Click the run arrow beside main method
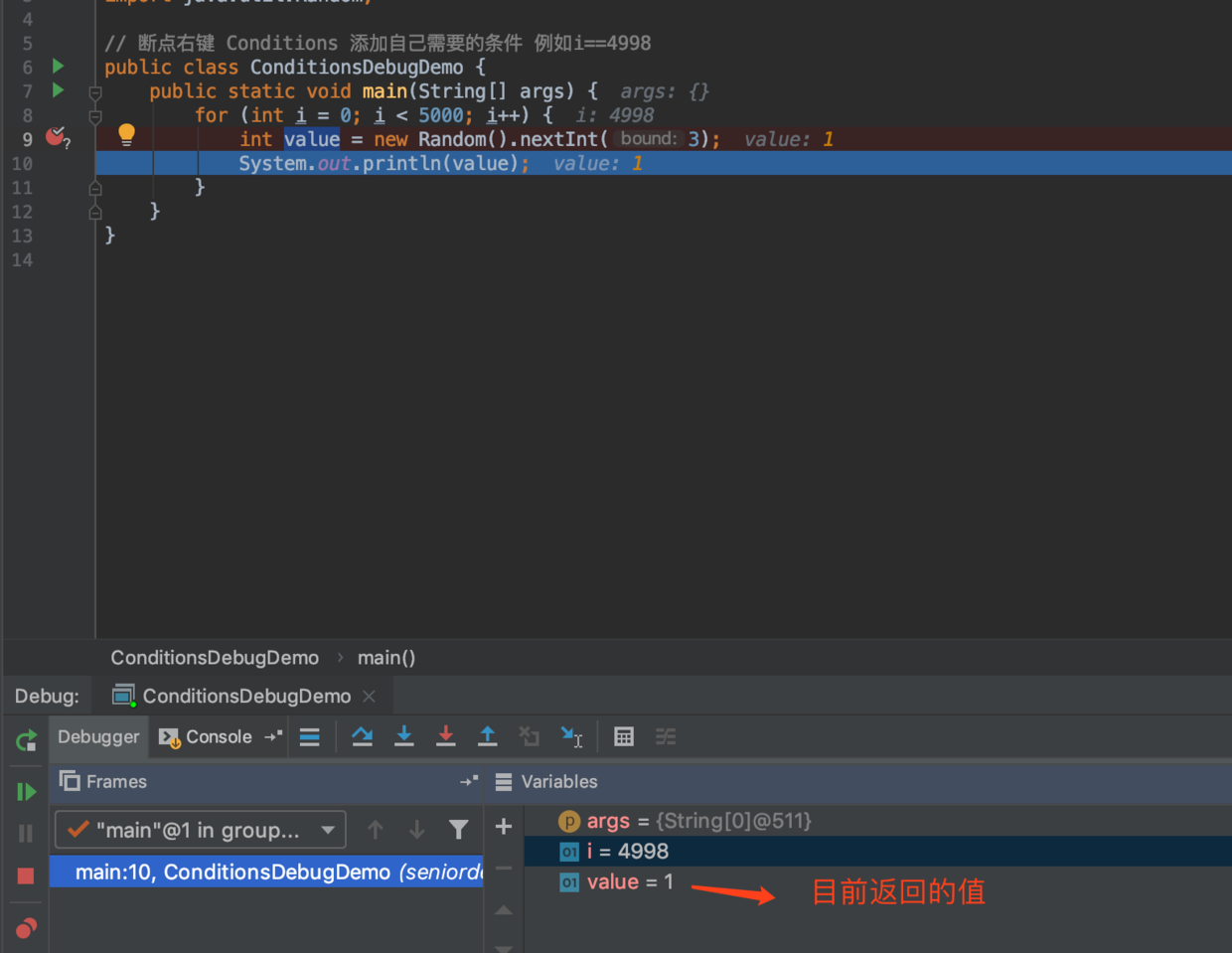 [x=59, y=90]
